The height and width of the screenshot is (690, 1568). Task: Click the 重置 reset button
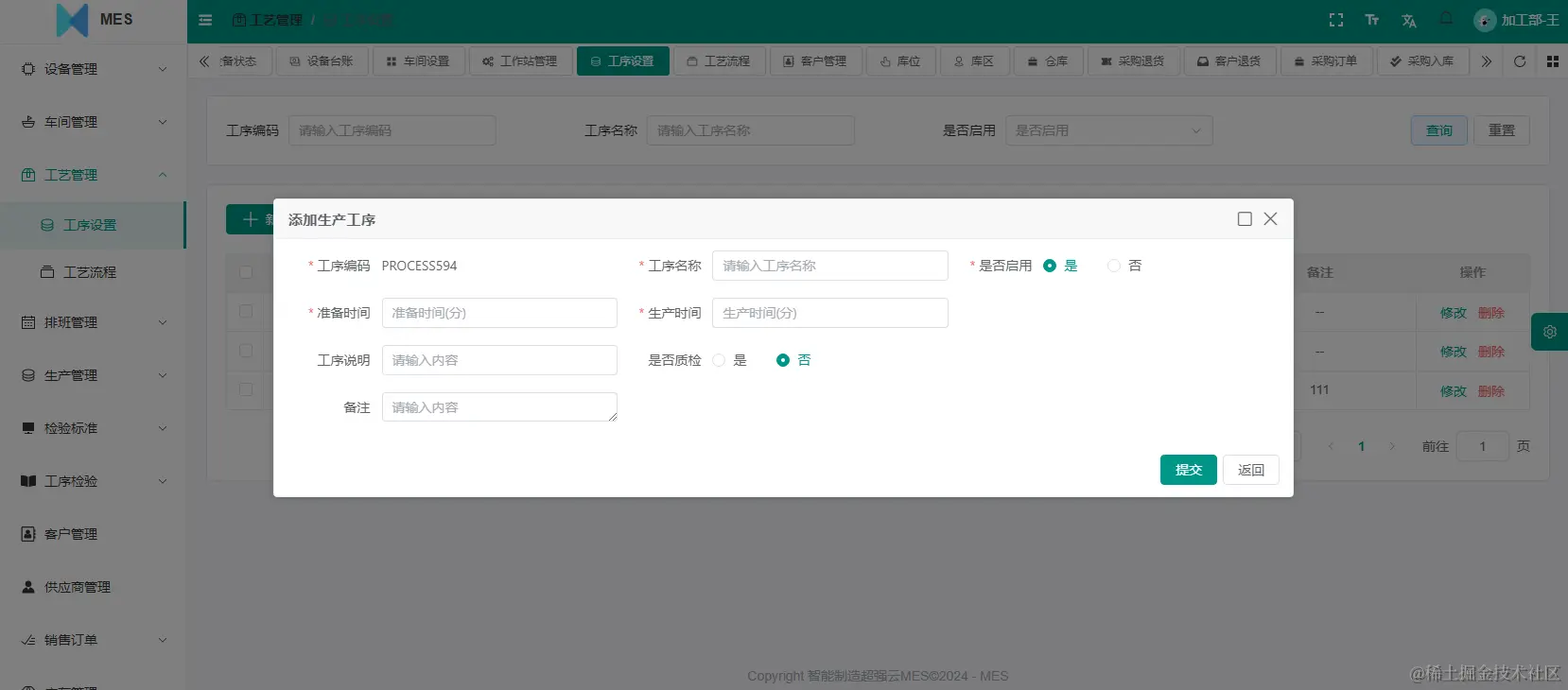coord(1502,130)
